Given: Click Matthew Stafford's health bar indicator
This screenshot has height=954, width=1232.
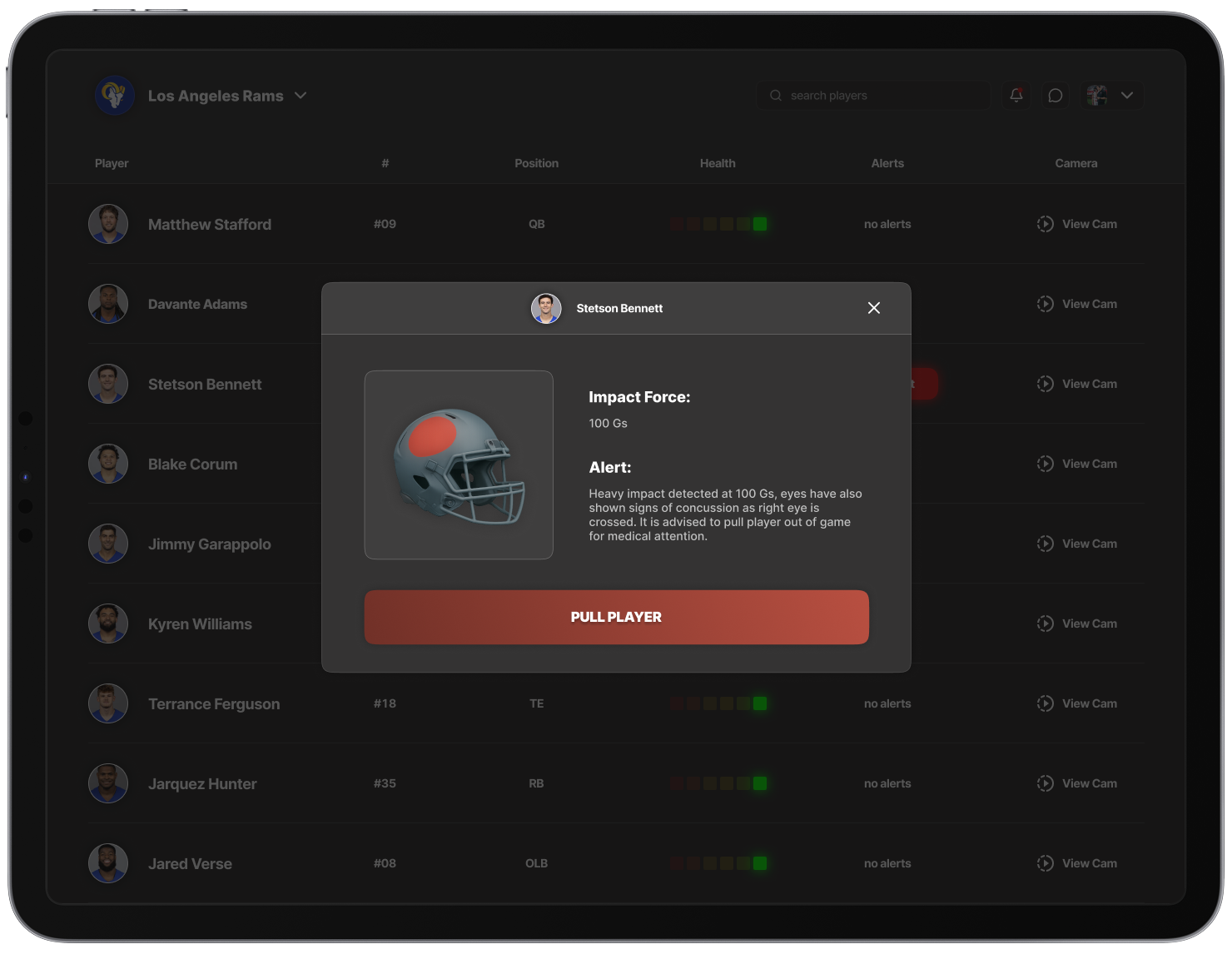Looking at the screenshot, I should click(x=718, y=224).
